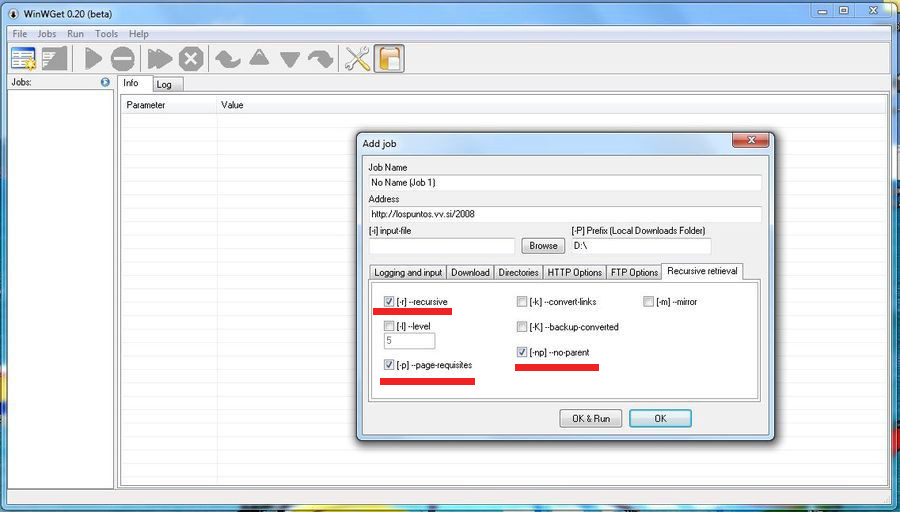The width and height of the screenshot is (900, 512).
Task: Click the Edit job toolbar icon
Action: (x=55, y=59)
